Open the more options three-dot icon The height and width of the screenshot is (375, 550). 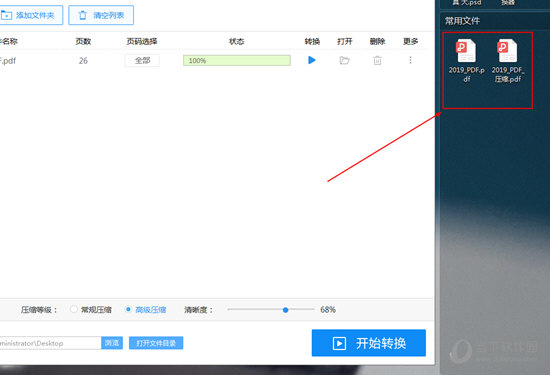410,60
